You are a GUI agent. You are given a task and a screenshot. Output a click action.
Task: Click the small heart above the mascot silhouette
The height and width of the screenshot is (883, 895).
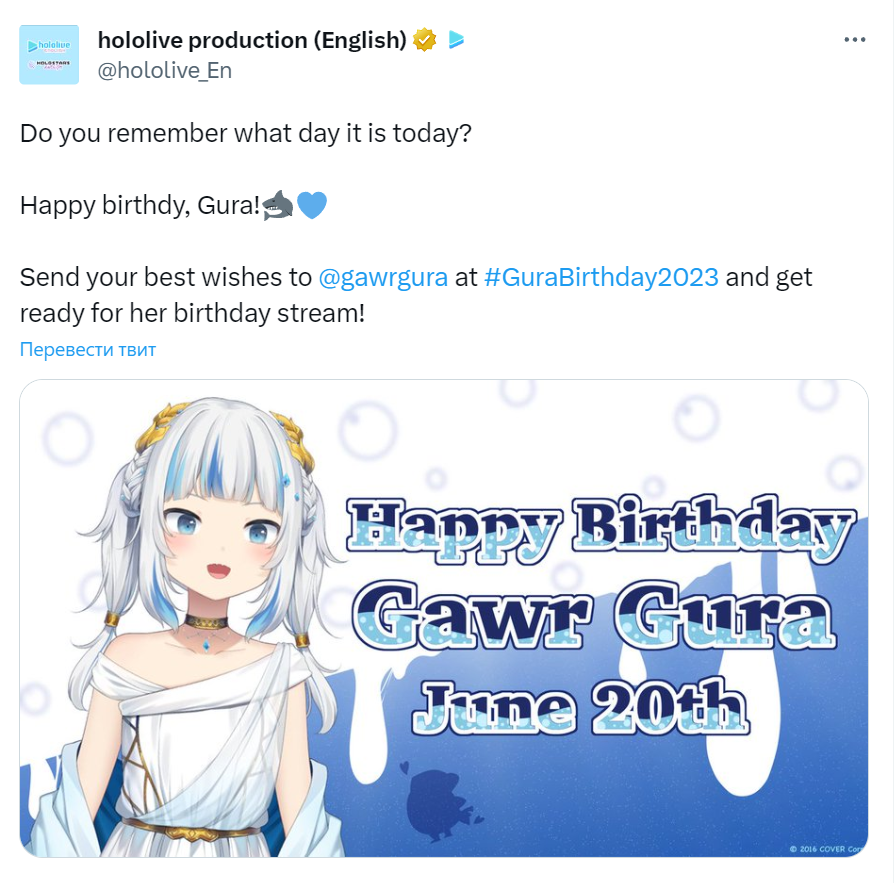(405, 767)
